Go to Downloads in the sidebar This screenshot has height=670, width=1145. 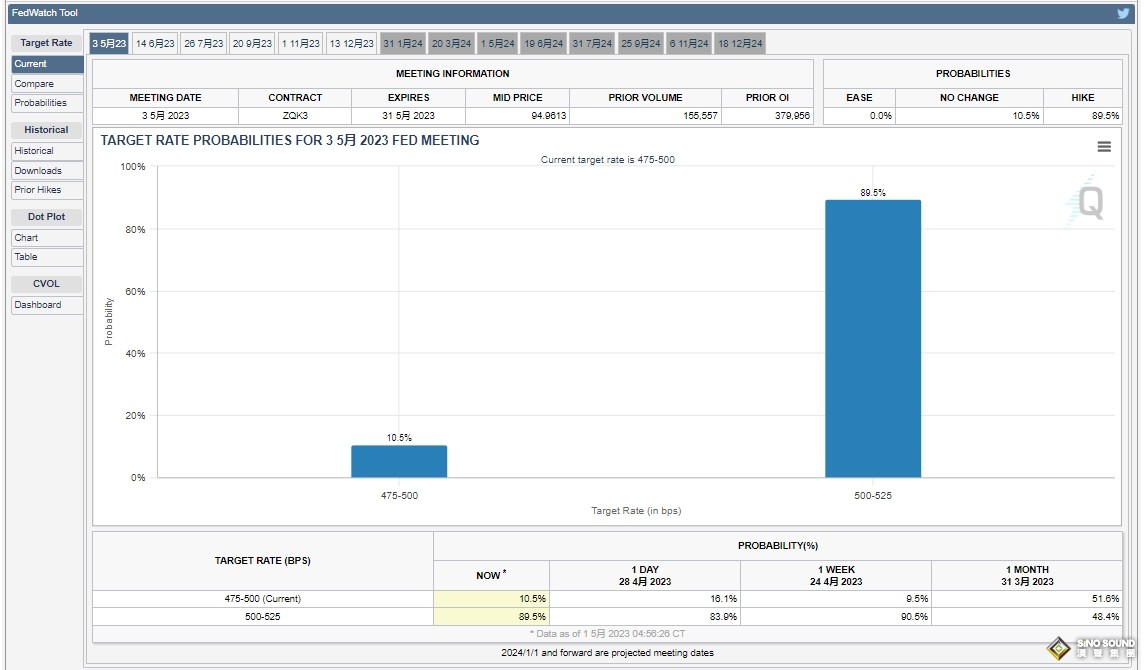click(47, 171)
